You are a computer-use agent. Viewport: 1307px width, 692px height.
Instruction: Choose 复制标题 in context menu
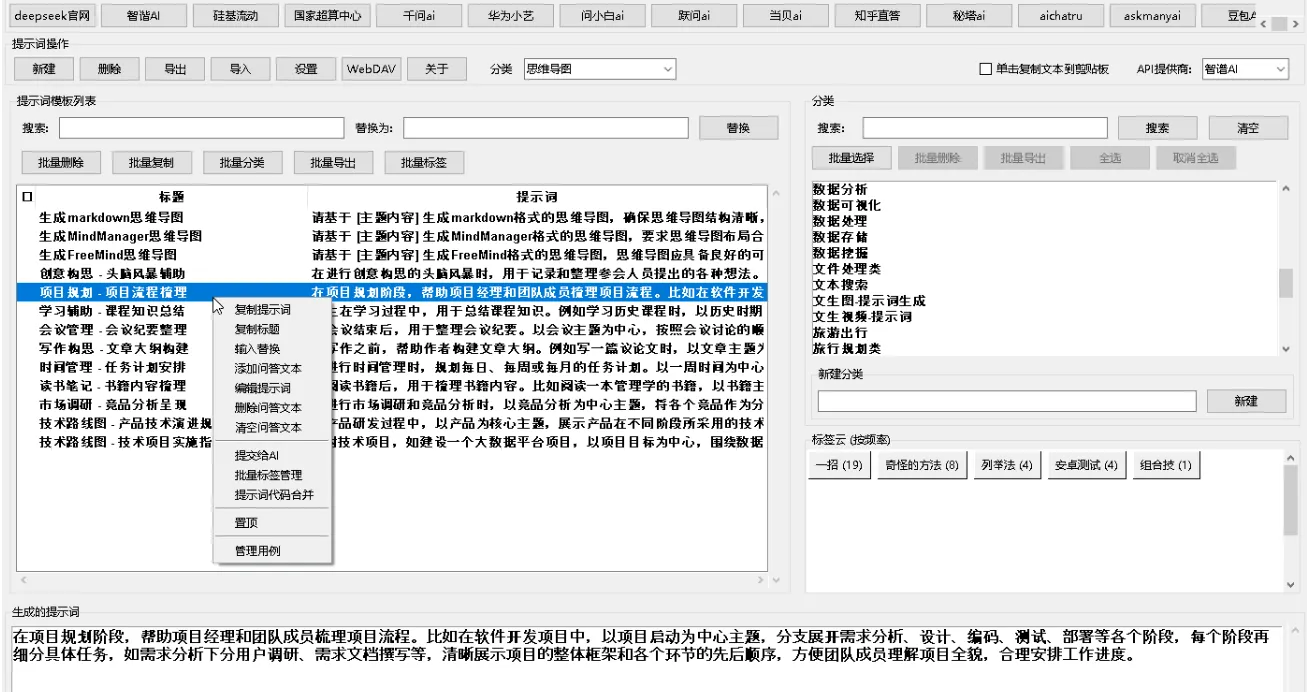click(270, 329)
